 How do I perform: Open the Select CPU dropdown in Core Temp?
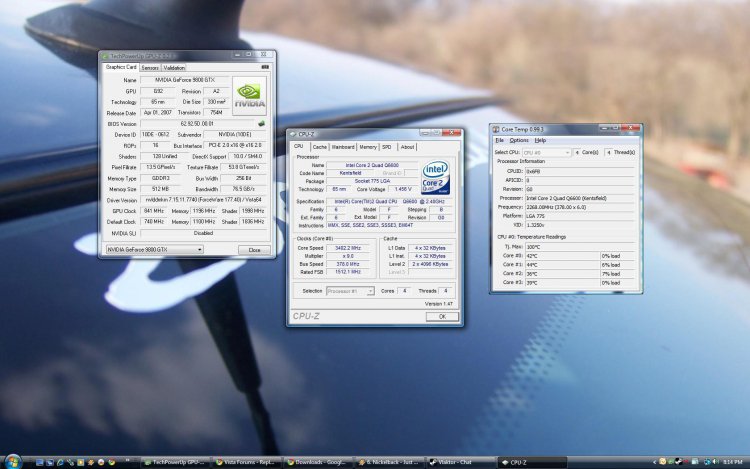(547, 153)
